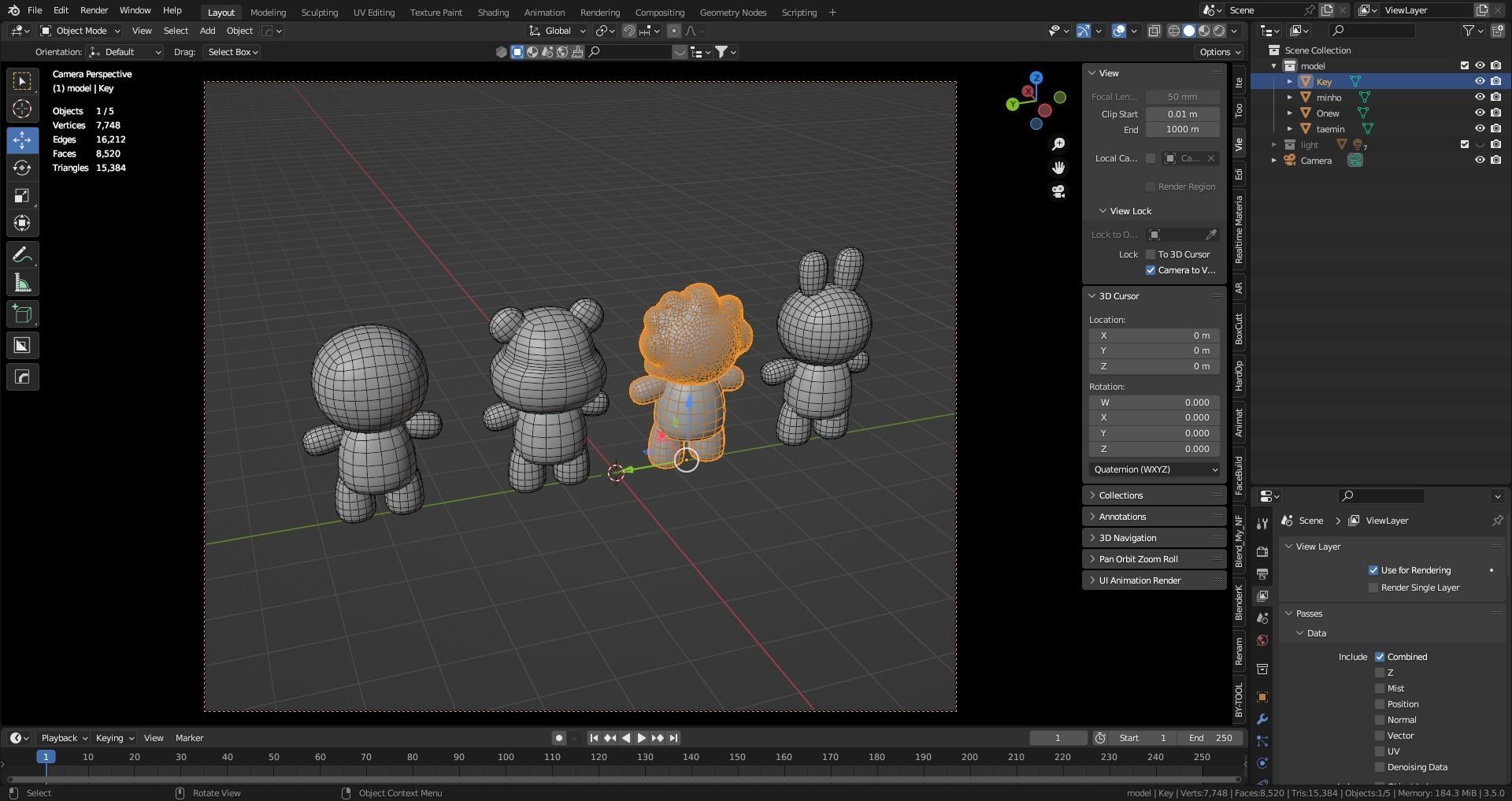Viewport: 1512px width, 801px height.
Task: Select the Move tool in the left toolbar
Action: coord(22,139)
